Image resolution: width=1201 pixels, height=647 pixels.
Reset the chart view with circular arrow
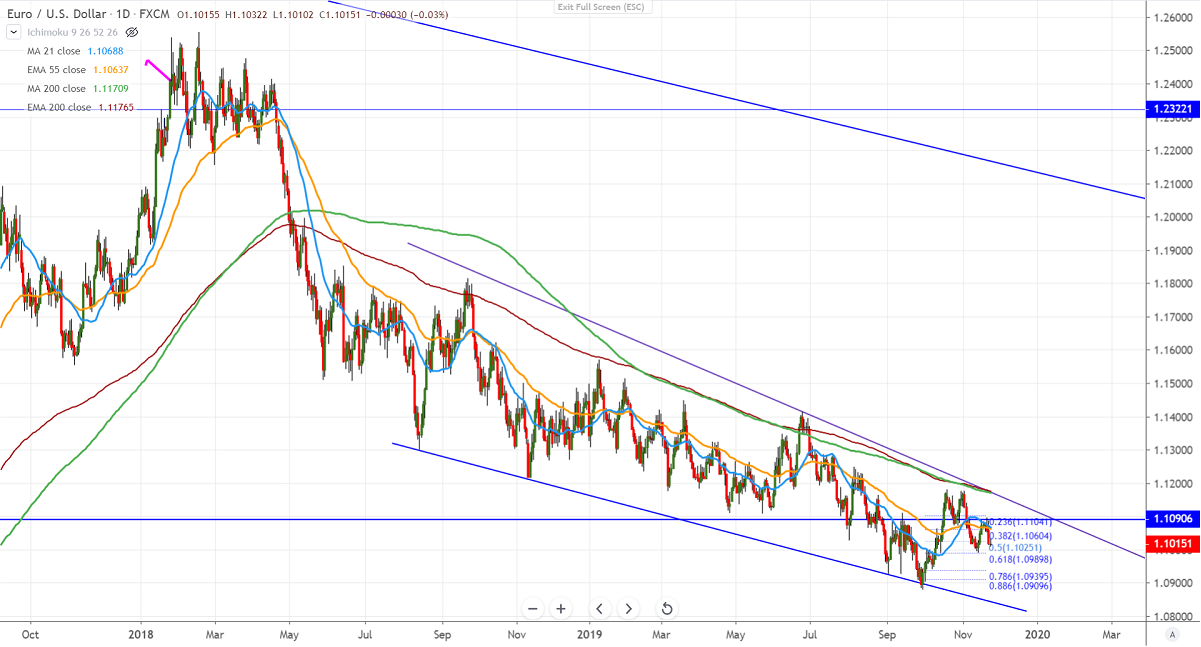pyautogui.click(x=666, y=608)
